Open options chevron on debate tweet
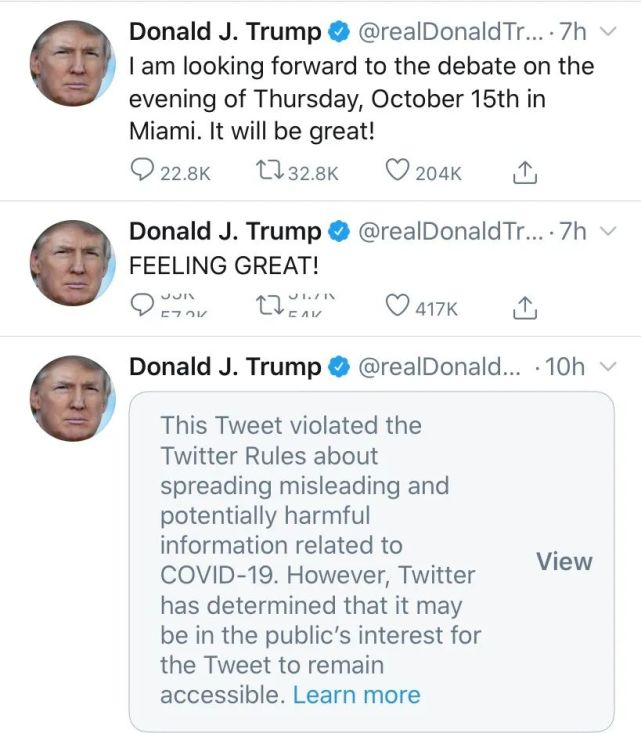Image resolution: width=641 pixels, height=733 pixels. pyautogui.click(x=607, y=32)
